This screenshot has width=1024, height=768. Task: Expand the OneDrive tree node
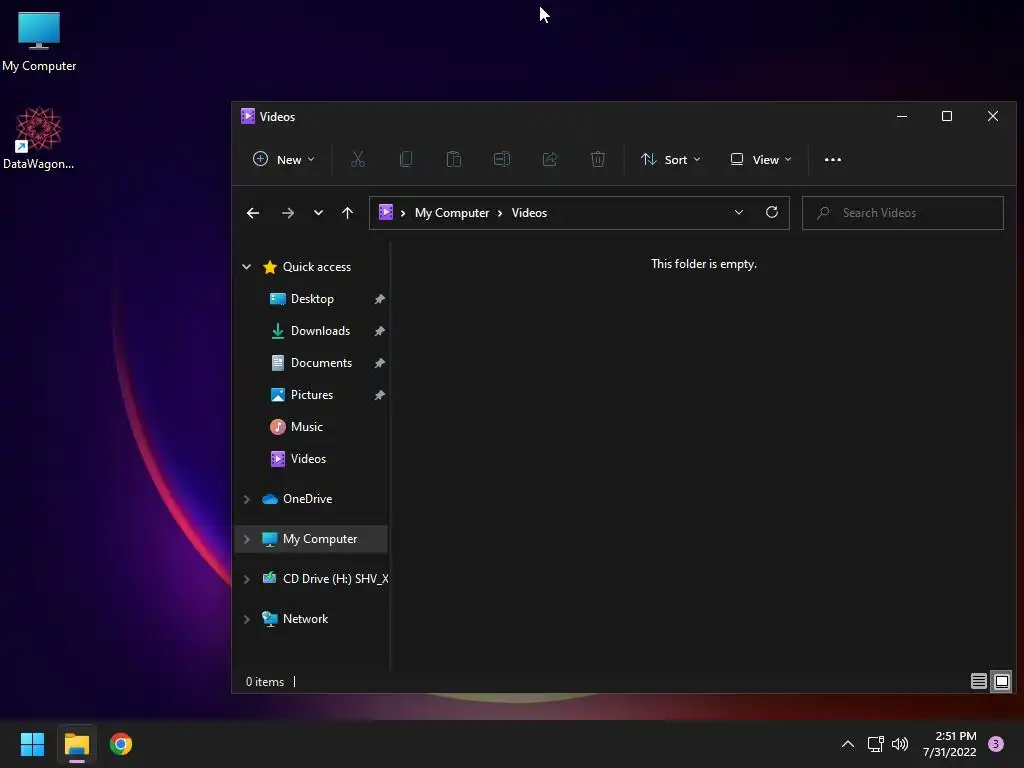pyautogui.click(x=247, y=499)
